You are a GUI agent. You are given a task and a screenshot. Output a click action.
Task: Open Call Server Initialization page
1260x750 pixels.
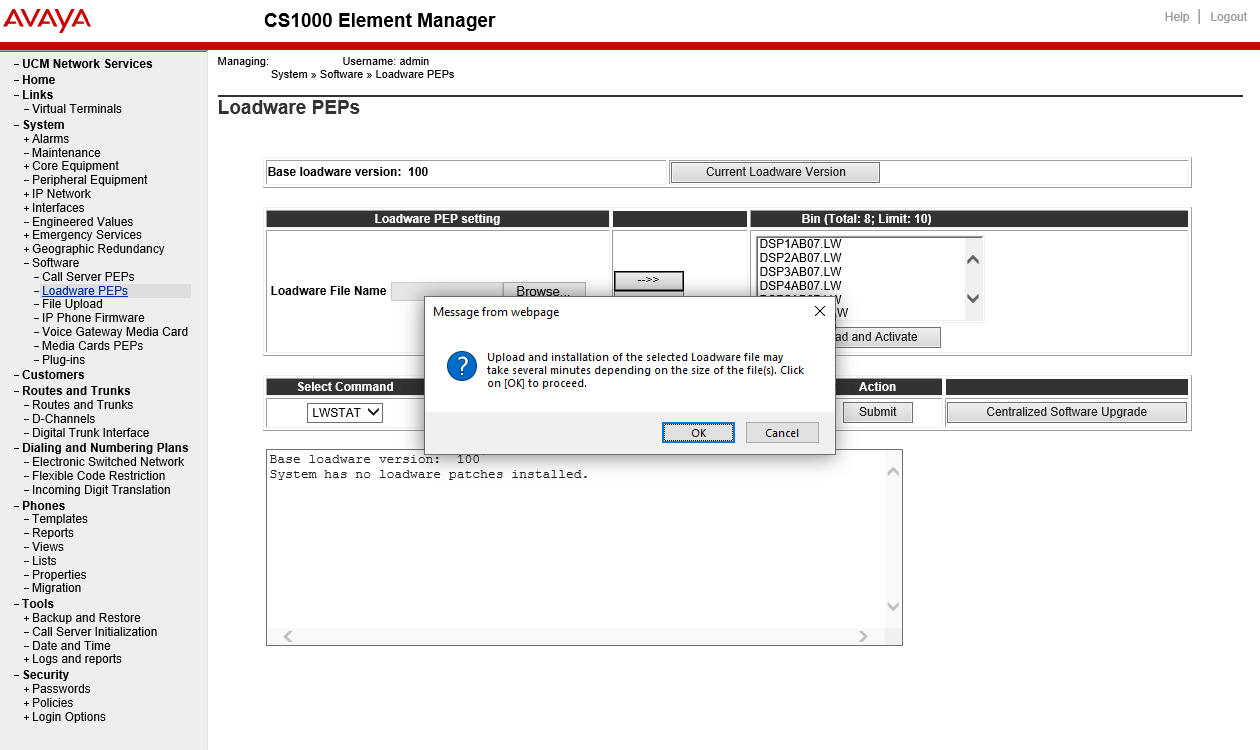[95, 632]
